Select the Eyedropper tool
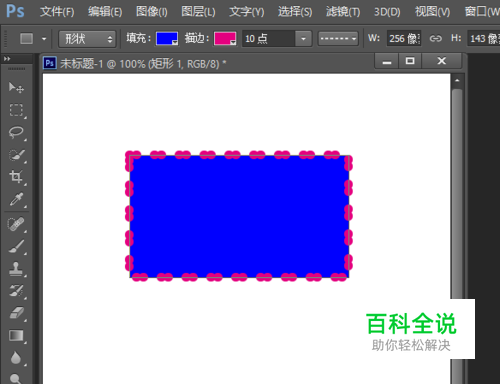The height and width of the screenshot is (384, 500). (16, 199)
